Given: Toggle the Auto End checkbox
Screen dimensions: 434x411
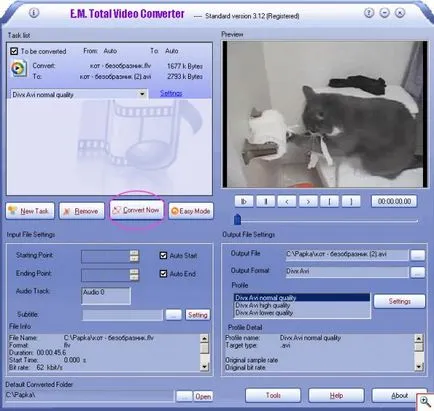Looking at the screenshot, I should [163, 274].
